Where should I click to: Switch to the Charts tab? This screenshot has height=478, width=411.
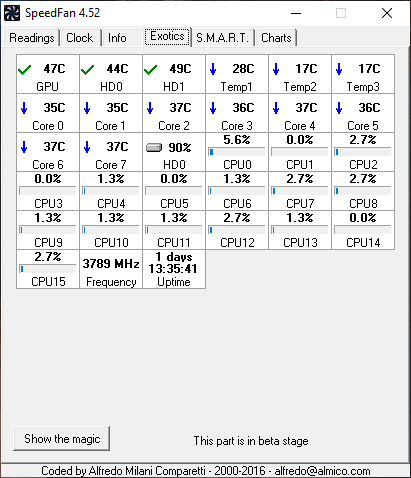(x=276, y=38)
